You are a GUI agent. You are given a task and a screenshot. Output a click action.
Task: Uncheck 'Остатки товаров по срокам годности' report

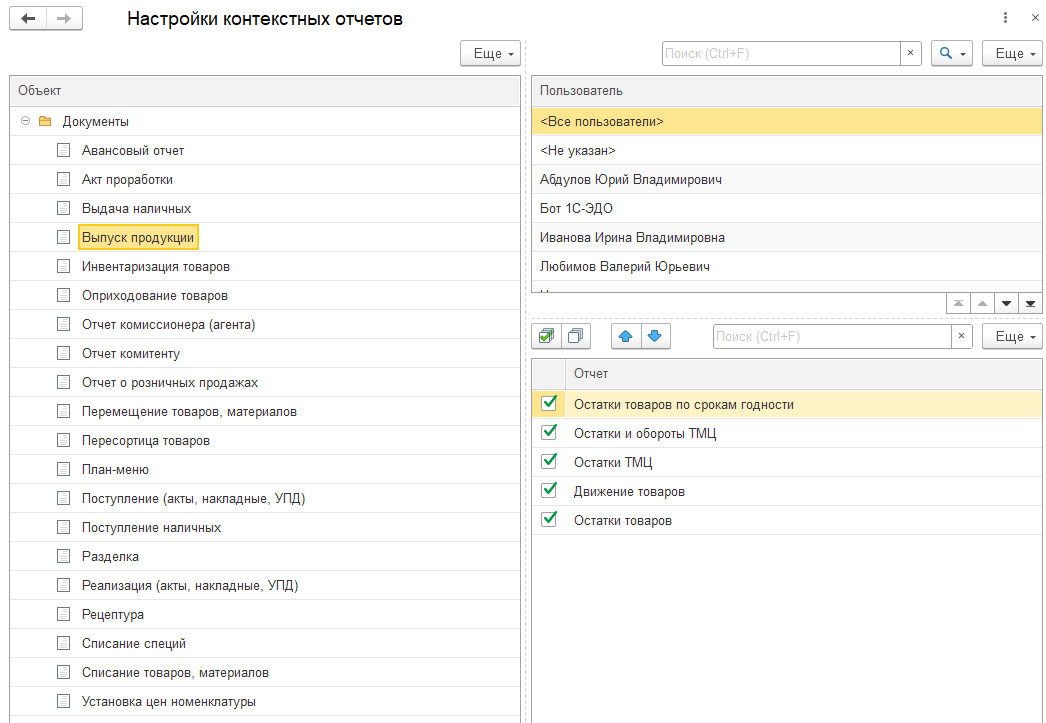pyautogui.click(x=548, y=404)
